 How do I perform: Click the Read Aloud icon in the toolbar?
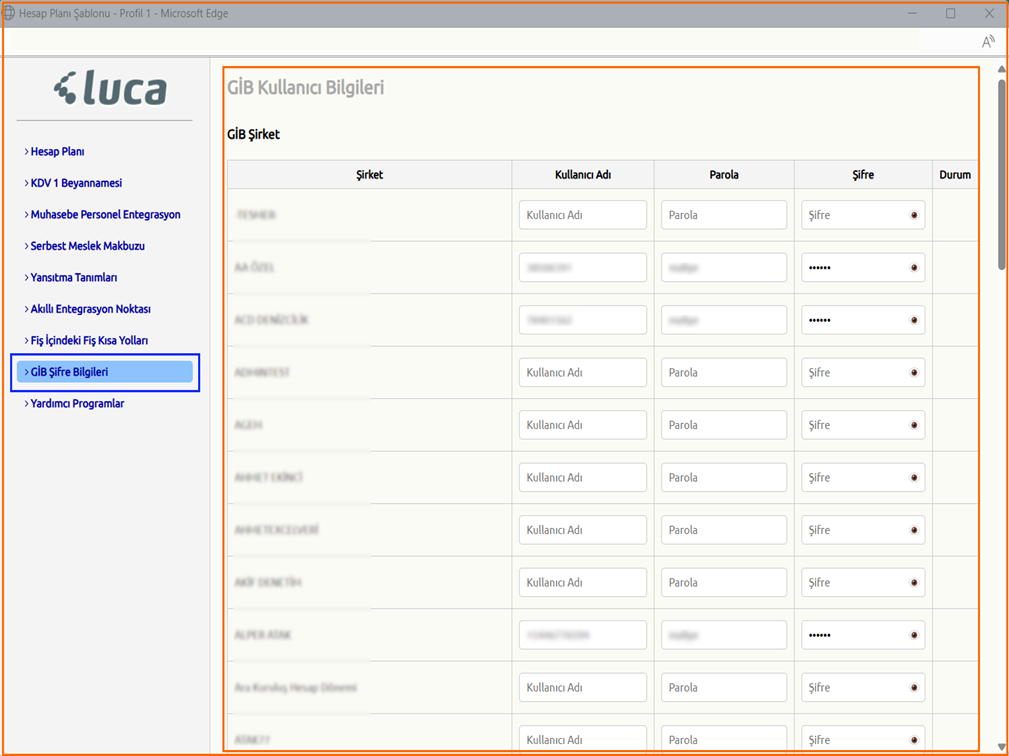click(988, 42)
